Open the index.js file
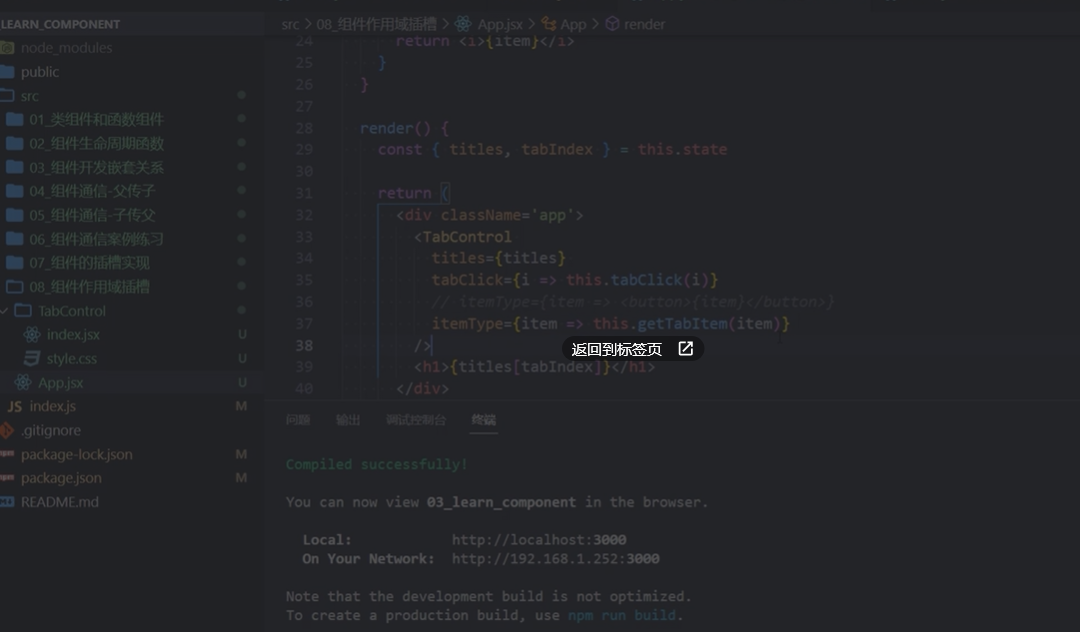Image resolution: width=1080 pixels, height=632 pixels. coord(52,406)
